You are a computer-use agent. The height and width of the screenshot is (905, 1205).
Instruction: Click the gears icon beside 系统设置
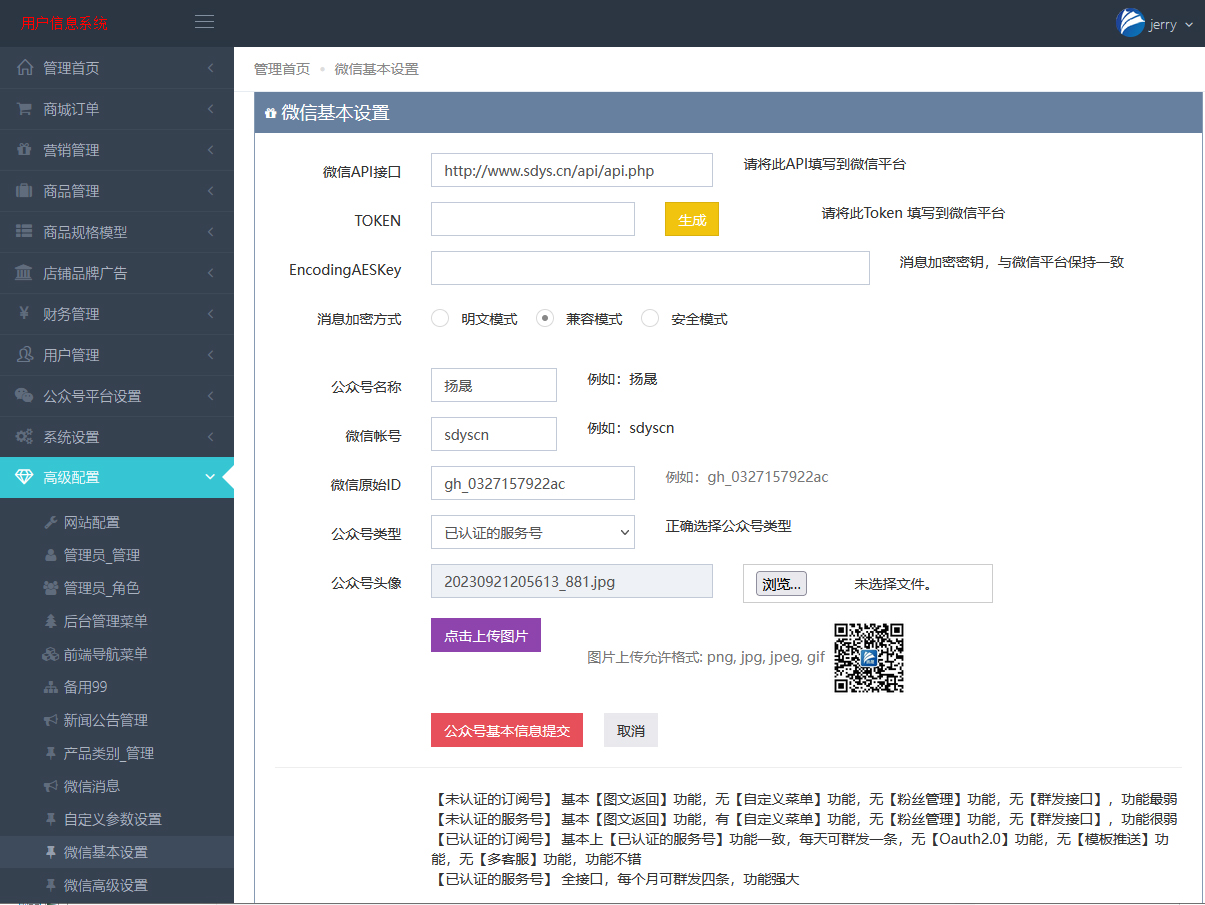[25, 437]
